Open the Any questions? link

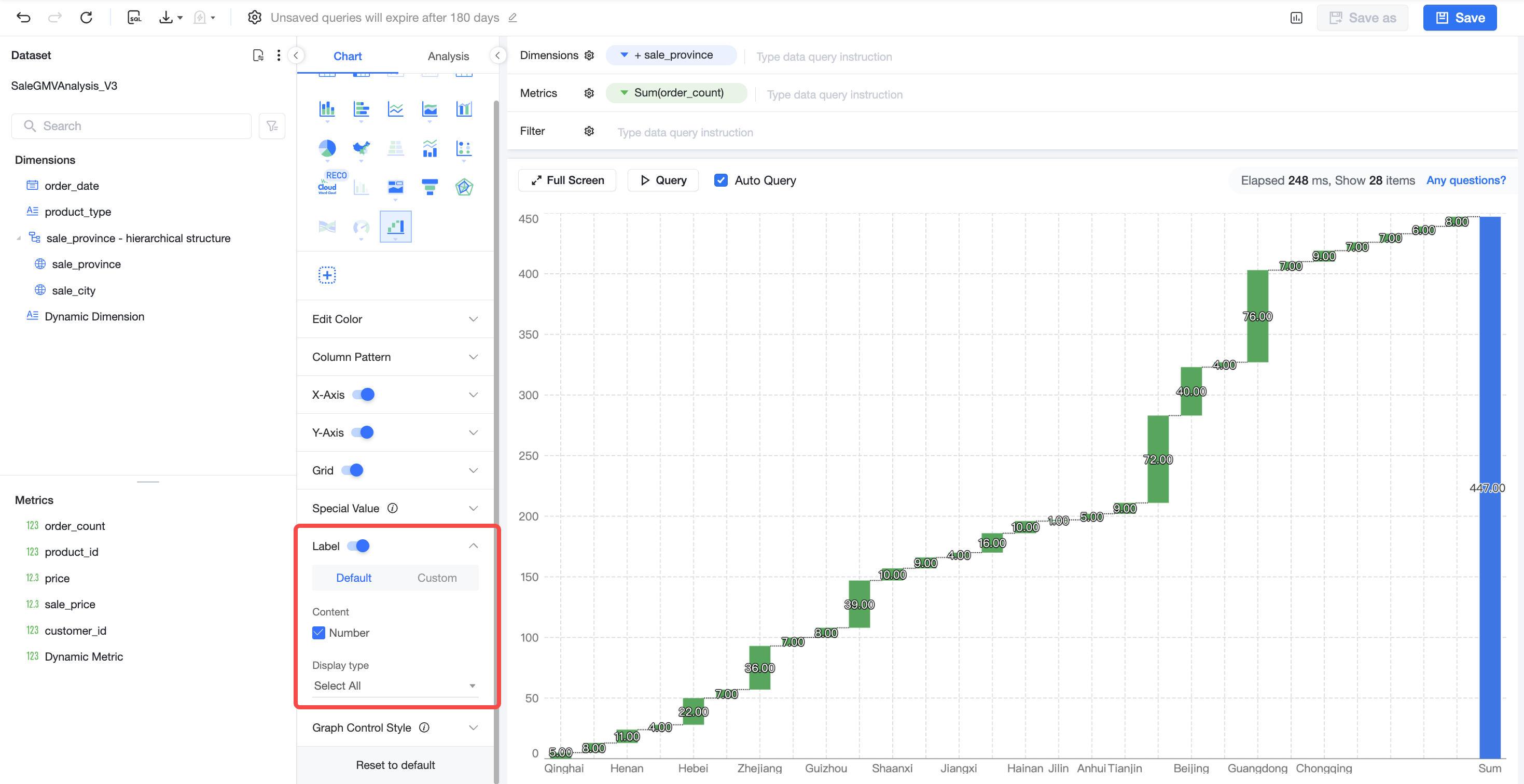[1465, 180]
